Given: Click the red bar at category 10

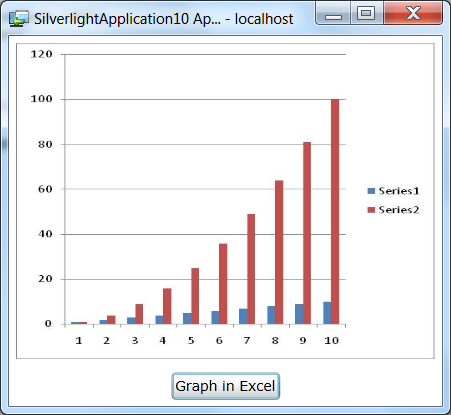Looking at the screenshot, I should 335,212.
